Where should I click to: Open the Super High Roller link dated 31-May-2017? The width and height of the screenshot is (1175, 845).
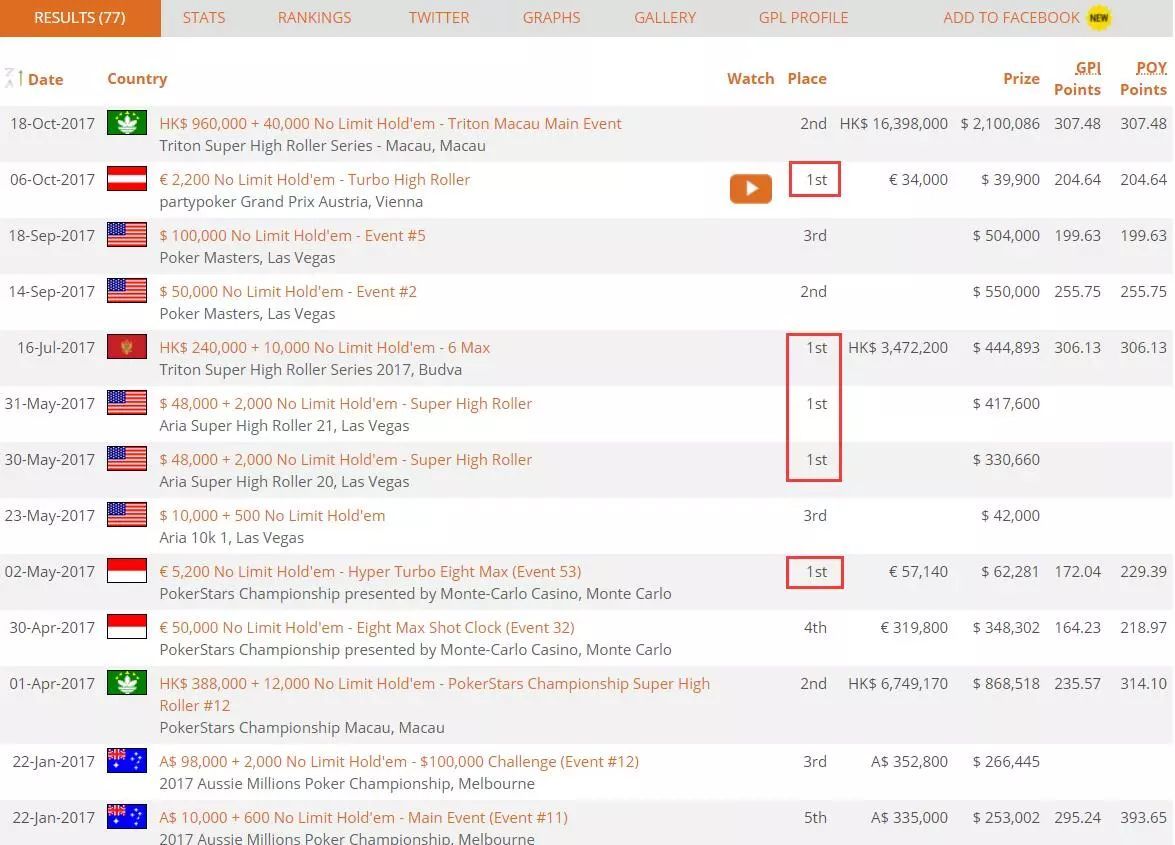coord(345,404)
